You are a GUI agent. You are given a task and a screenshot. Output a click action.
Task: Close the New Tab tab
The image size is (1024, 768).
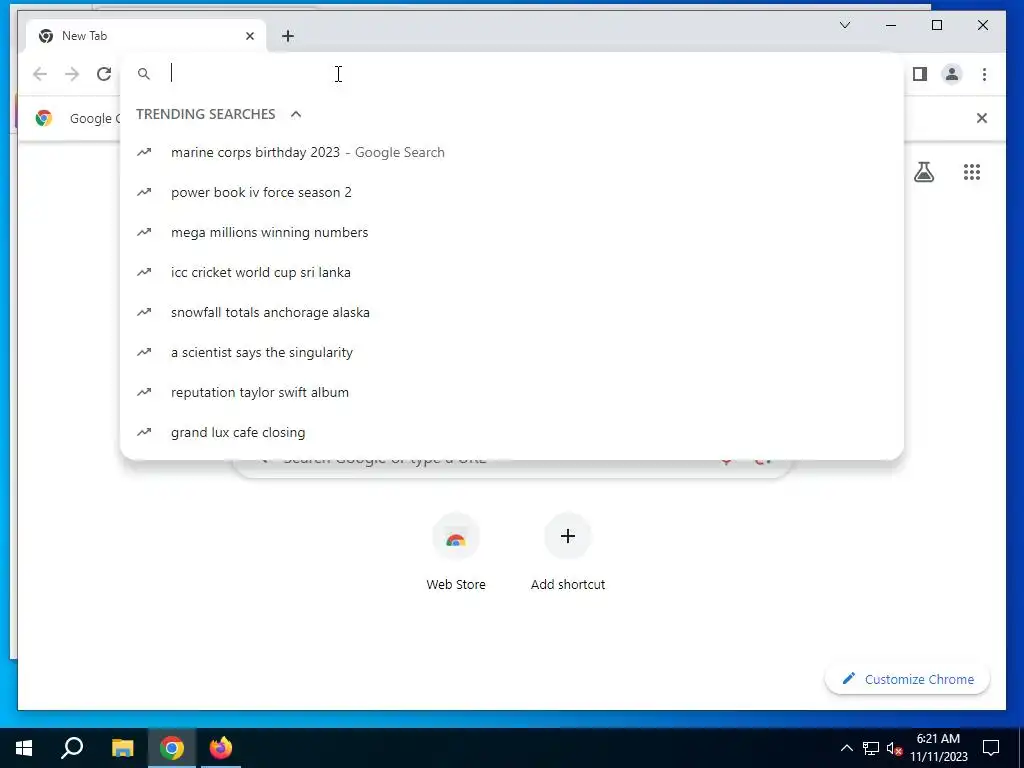coord(249,36)
